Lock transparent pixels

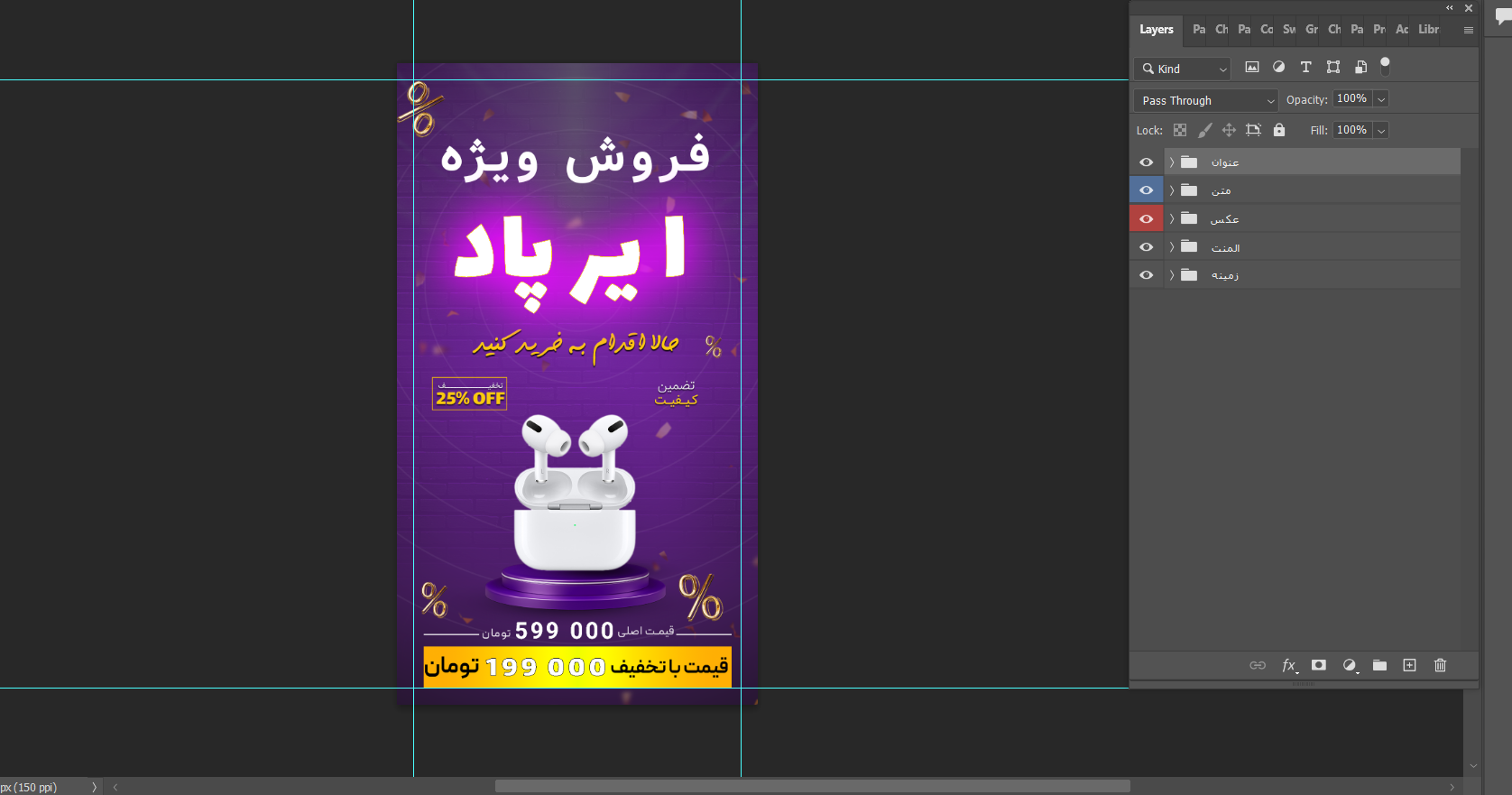(1180, 130)
